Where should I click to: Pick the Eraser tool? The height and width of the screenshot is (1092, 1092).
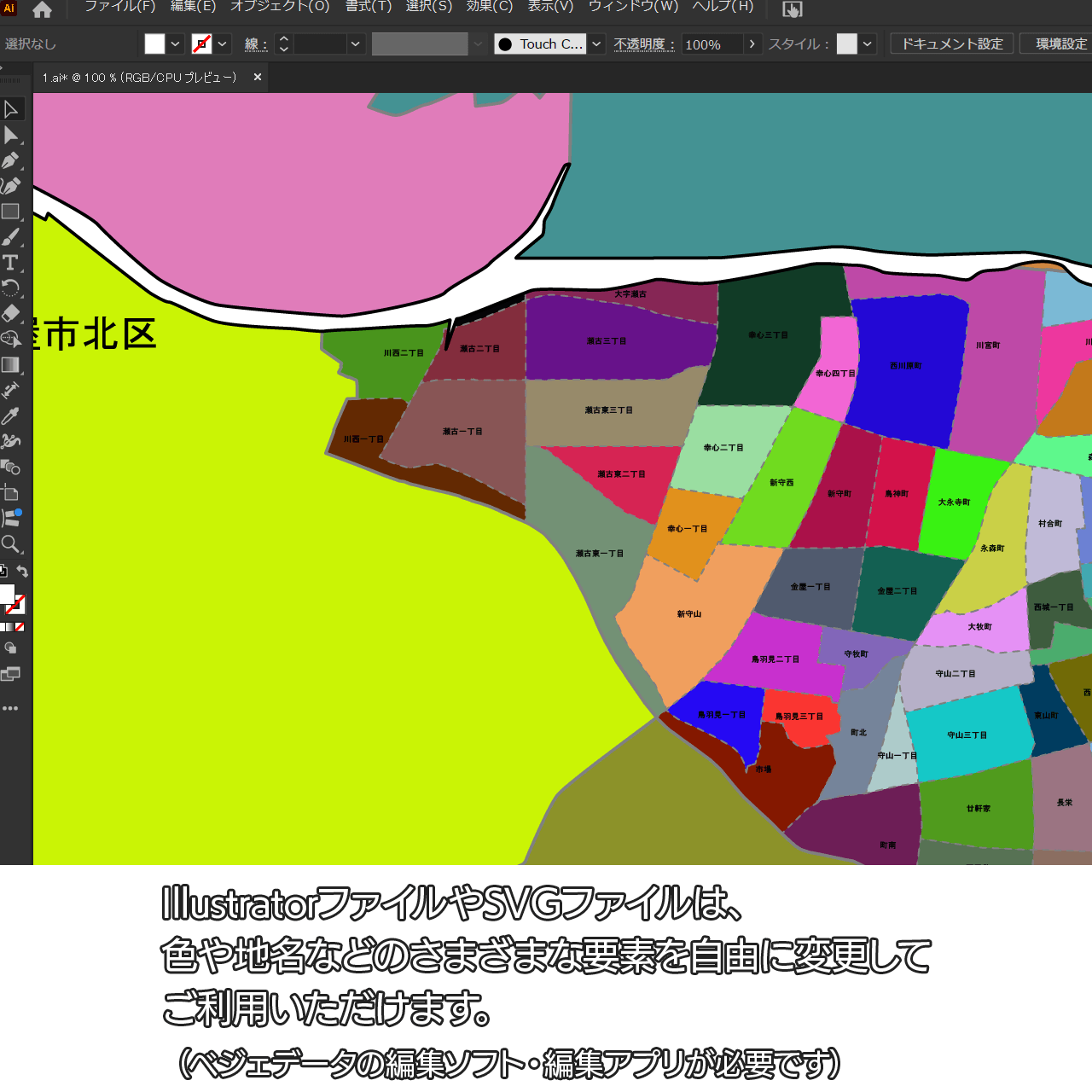click(x=11, y=313)
